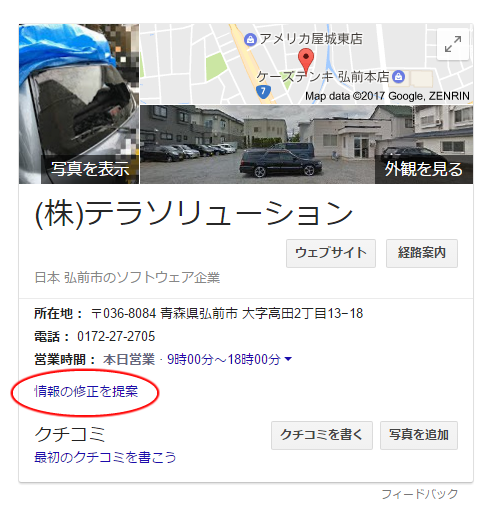Click the アメリカ屋城東店 shop marker icon
The height and width of the screenshot is (518, 494).
pyautogui.click(x=250, y=40)
